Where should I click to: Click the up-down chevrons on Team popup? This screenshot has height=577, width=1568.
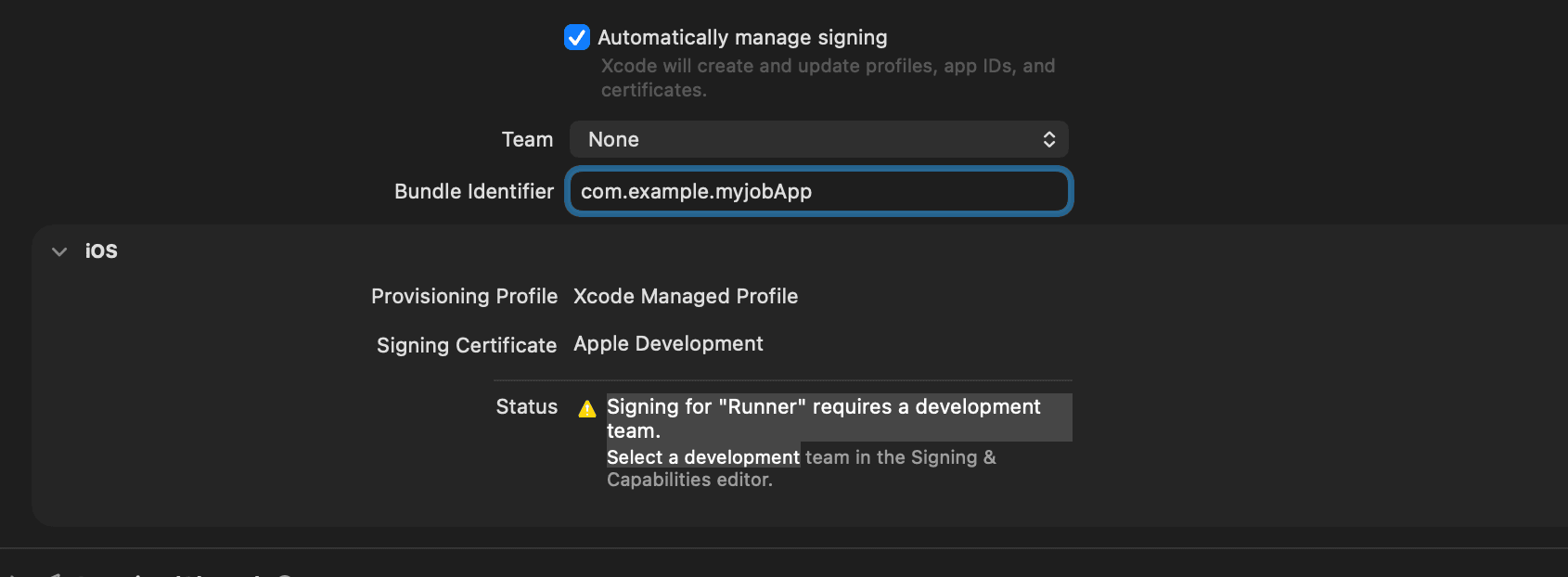click(1049, 139)
